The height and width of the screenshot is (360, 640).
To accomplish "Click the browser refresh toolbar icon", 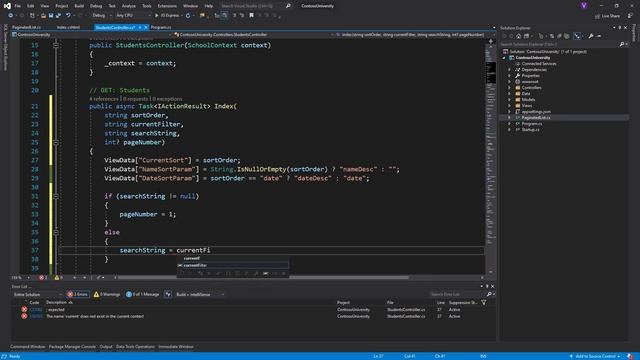I will pyautogui.click(x=188, y=16).
